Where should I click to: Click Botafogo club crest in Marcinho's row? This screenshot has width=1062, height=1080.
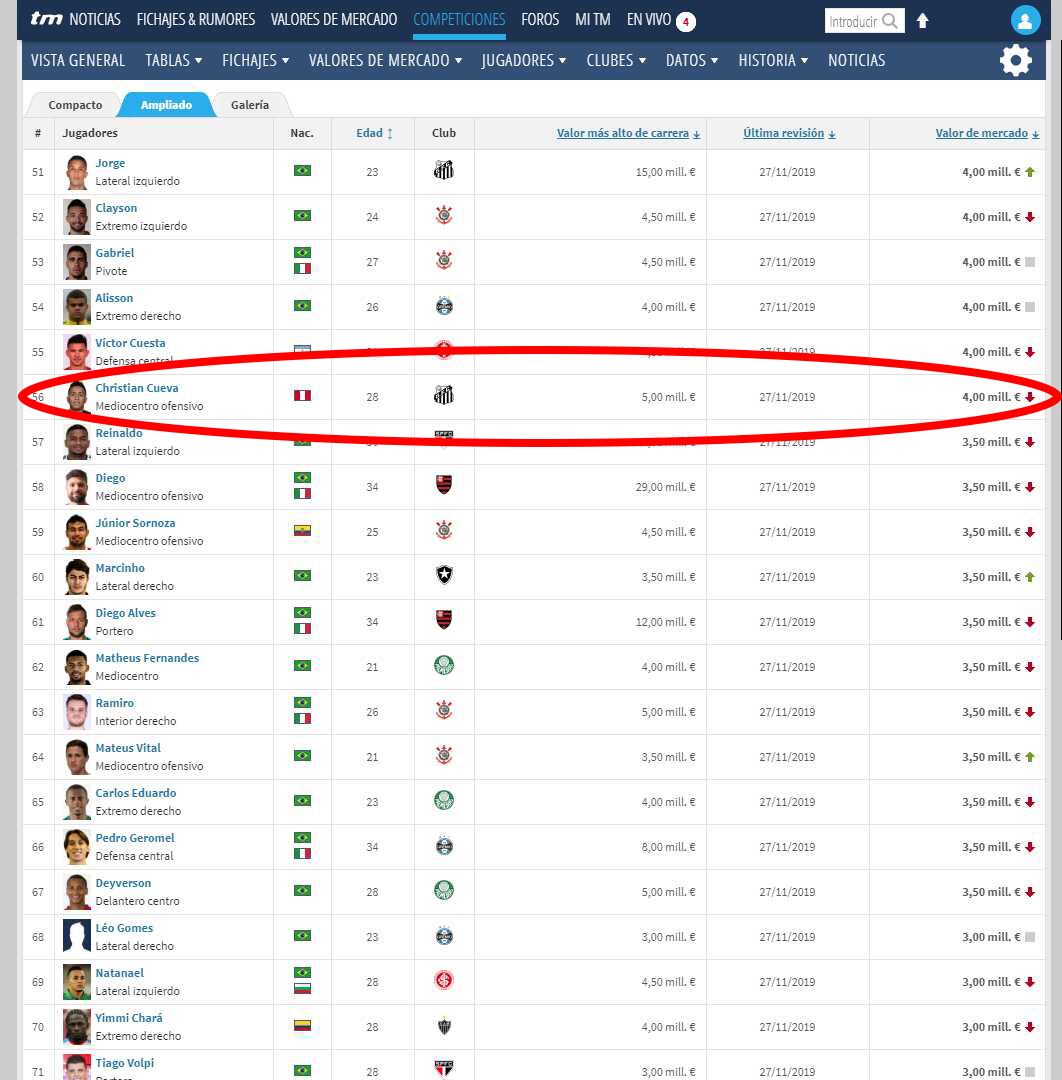pyautogui.click(x=444, y=576)
